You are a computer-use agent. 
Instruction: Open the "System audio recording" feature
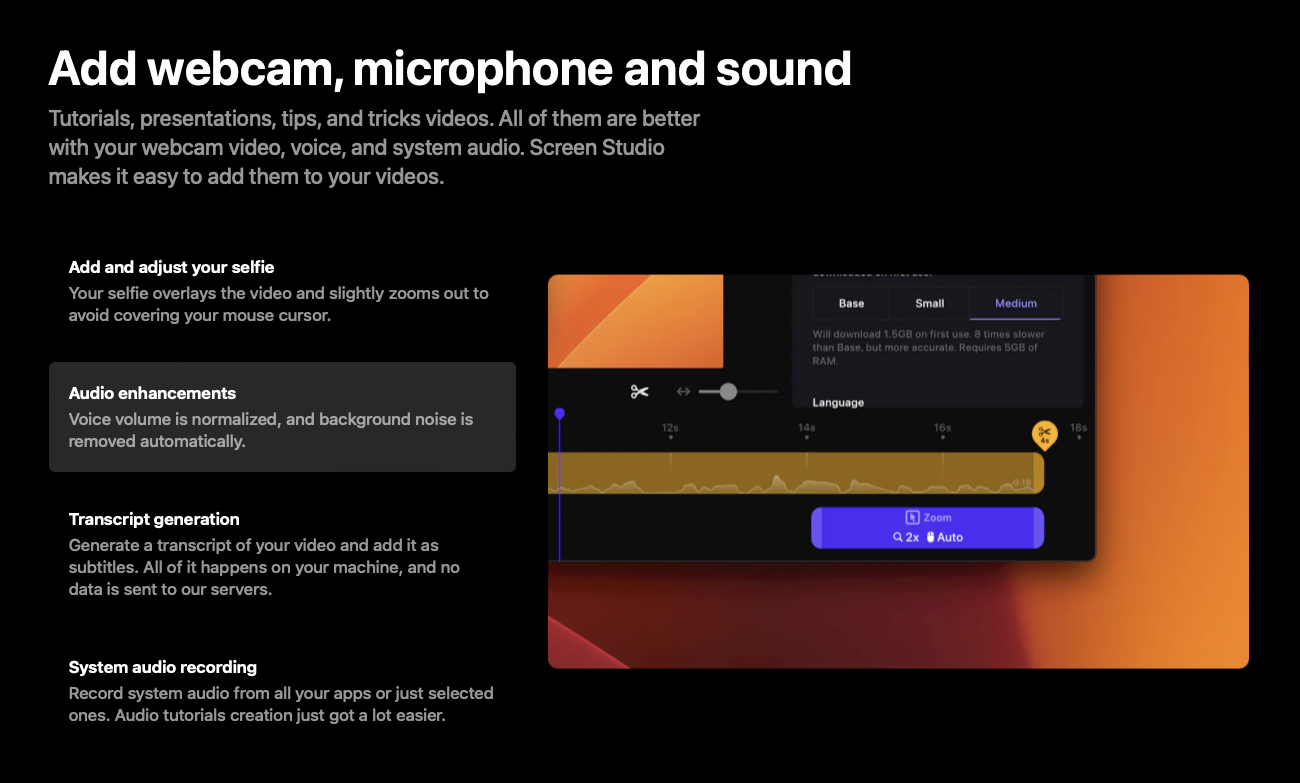[x=282, y=691]
